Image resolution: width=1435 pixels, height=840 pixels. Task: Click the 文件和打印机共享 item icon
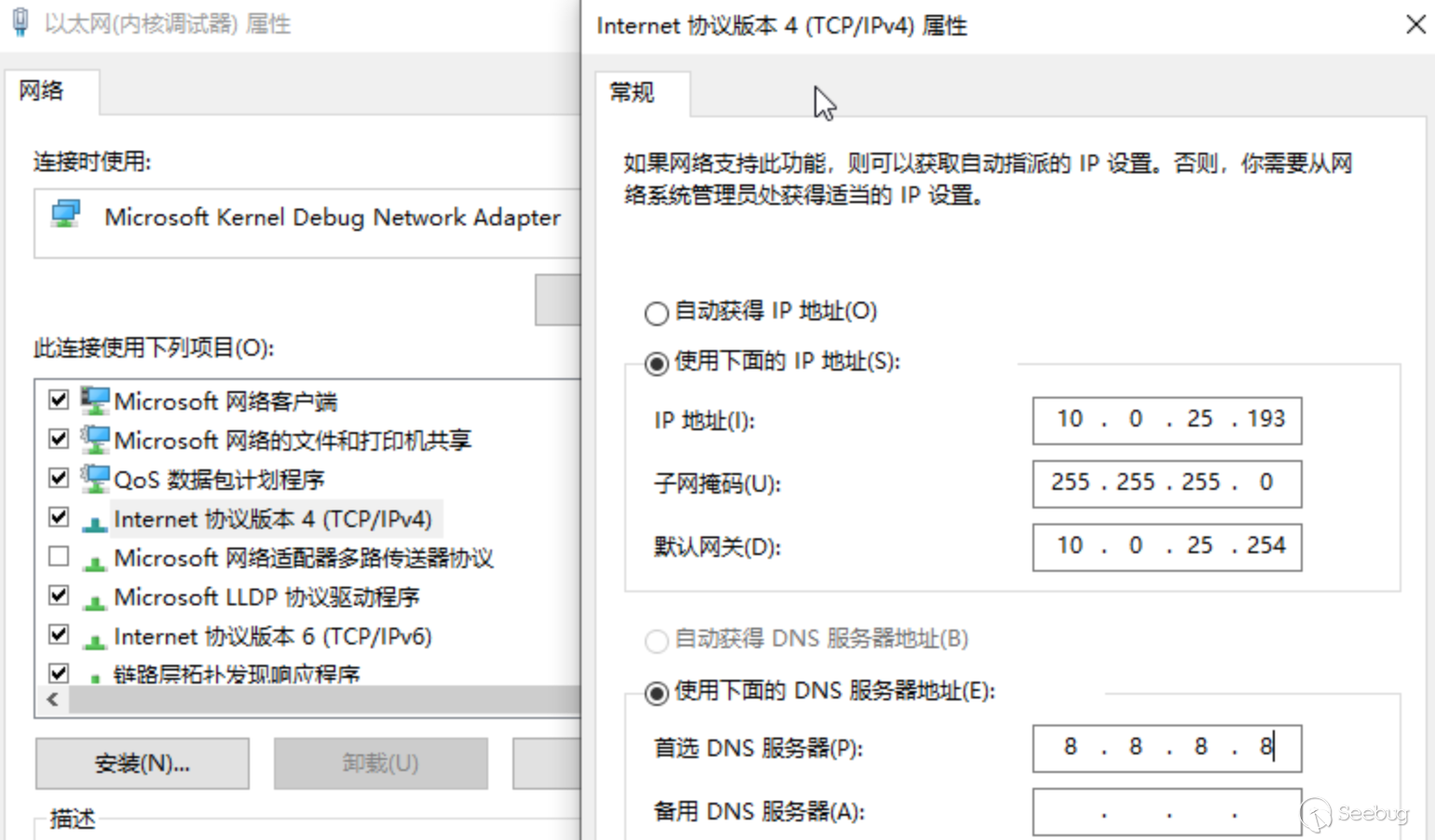94,440
